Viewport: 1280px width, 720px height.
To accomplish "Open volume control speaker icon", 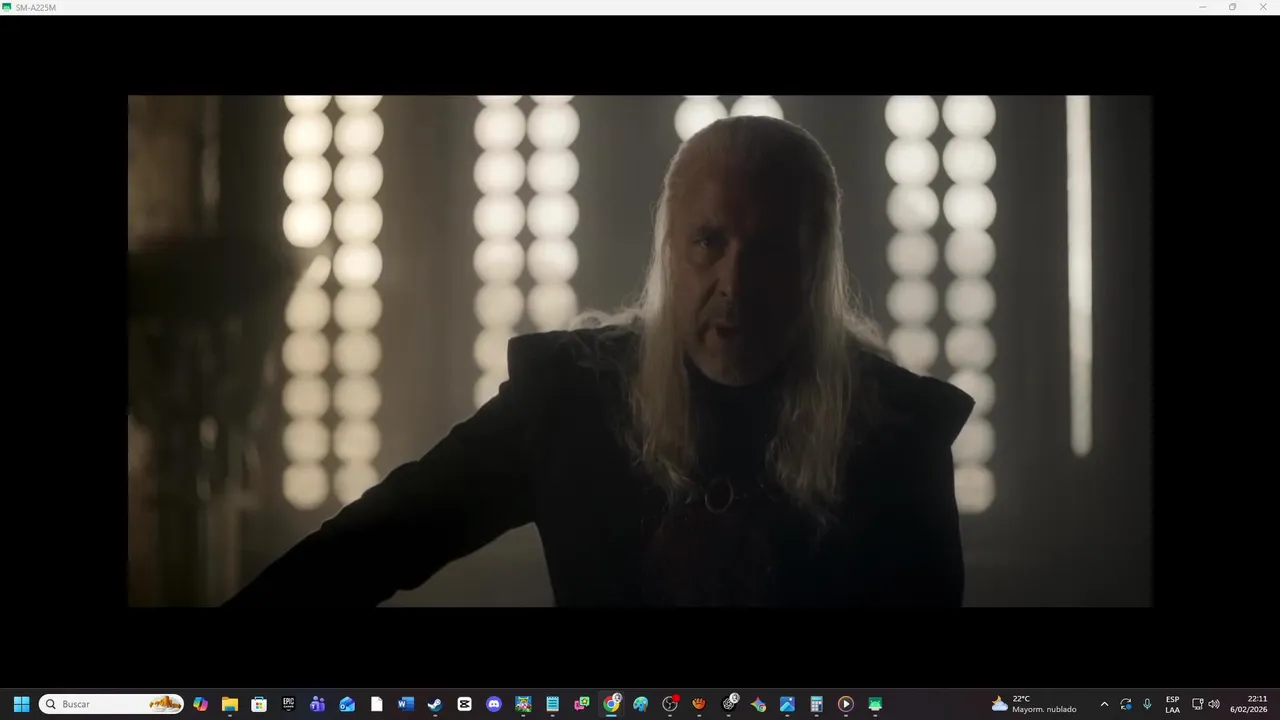I will click(x=1214, y=704).
